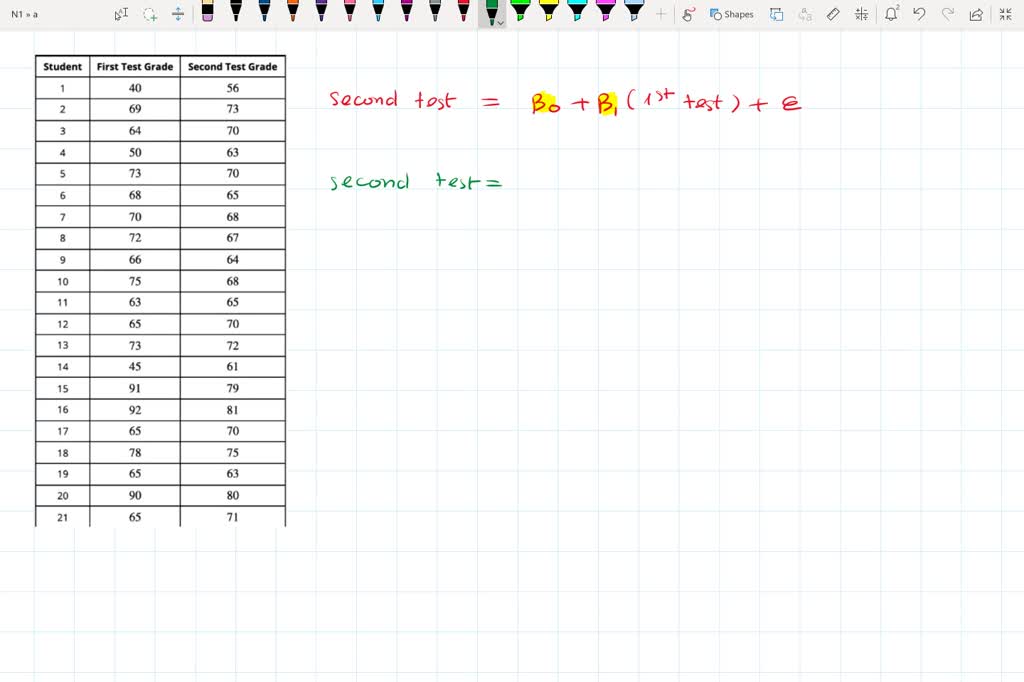
Task: Redo the last action
Action: pos(948,15)
